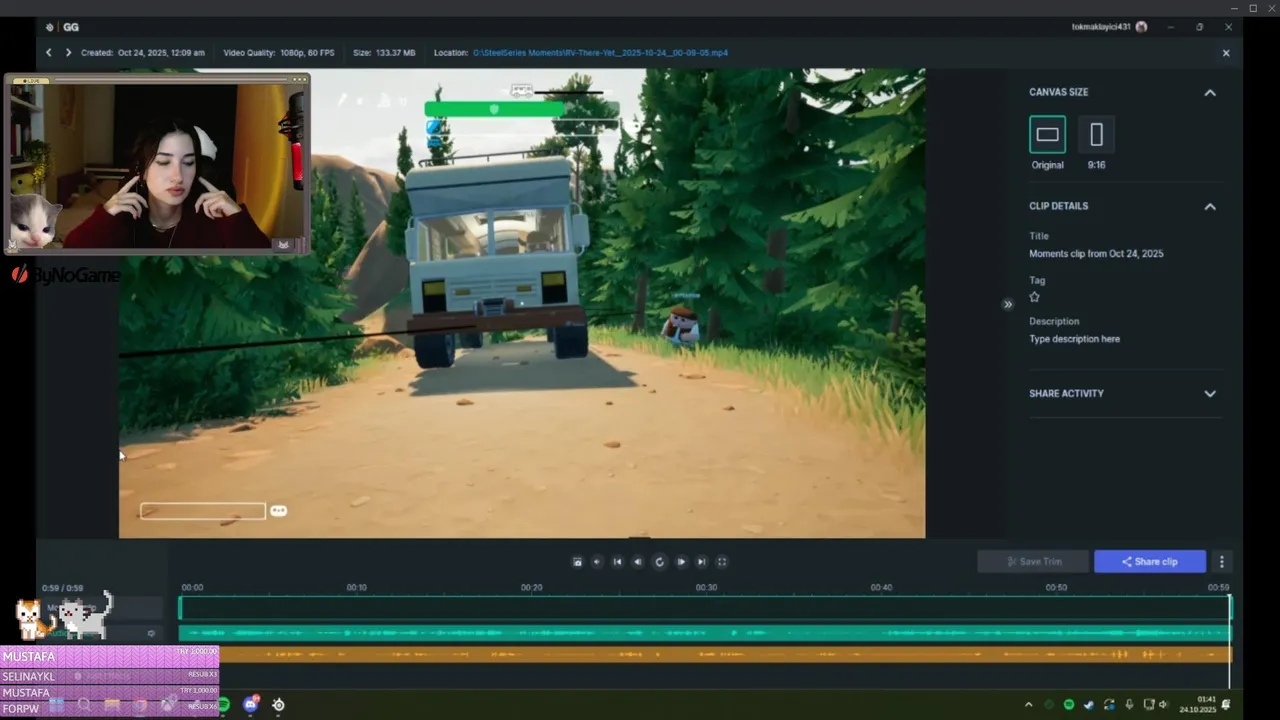Open the notifications bell in the taskbar
The image size is (1280, 720).
tap(1226, 705)
